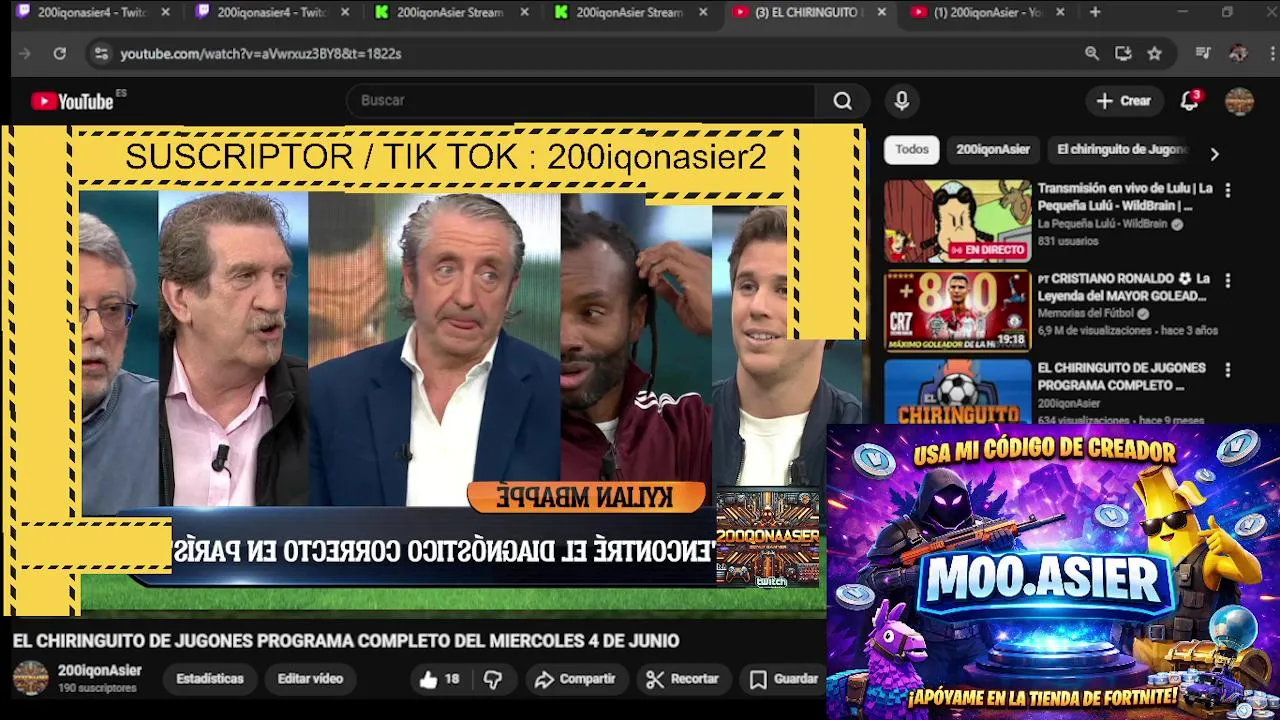The image size is (1280, 720).
Task: Open options for the Cristiano Ronaldo video
Action: pyautogui.click(x=1227, y=281)
